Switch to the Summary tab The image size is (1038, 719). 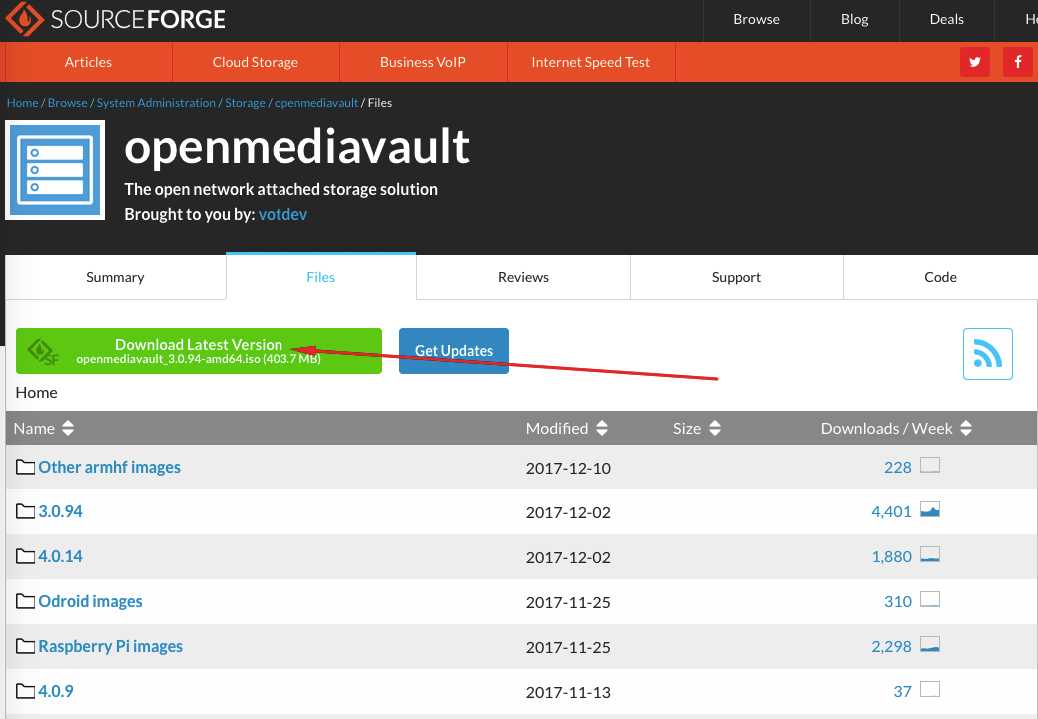click(115, 277)
